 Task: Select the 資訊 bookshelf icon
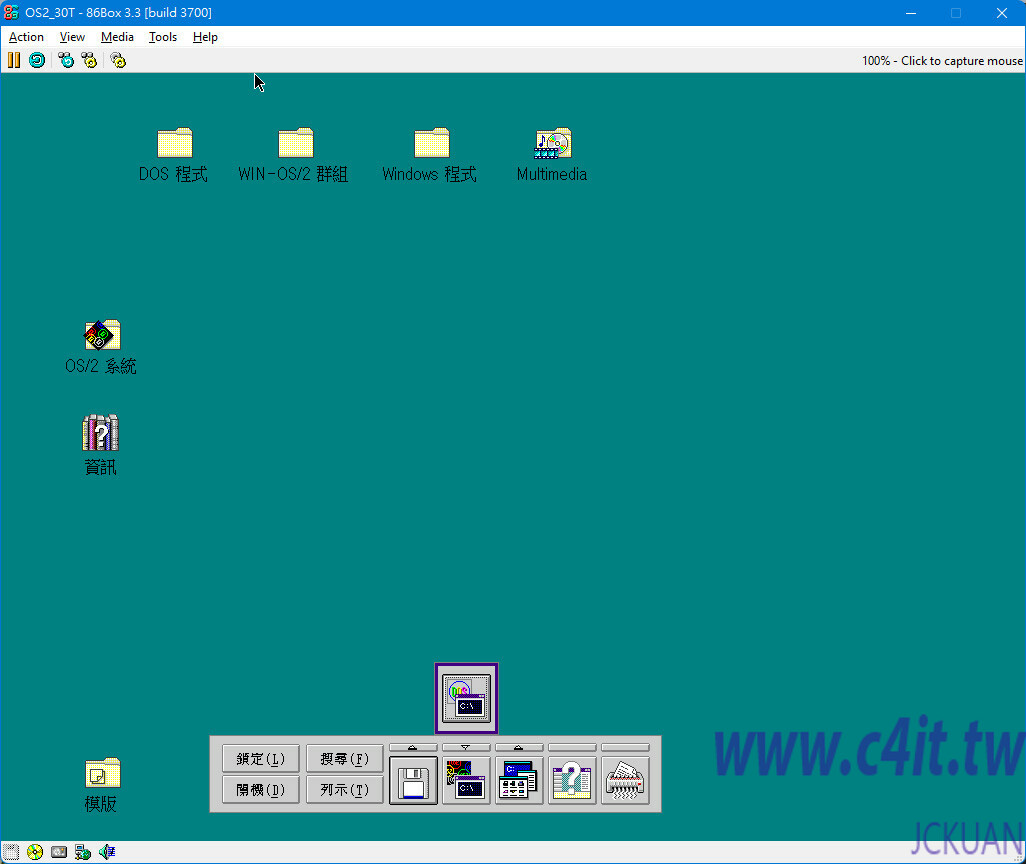click(100, 432)
